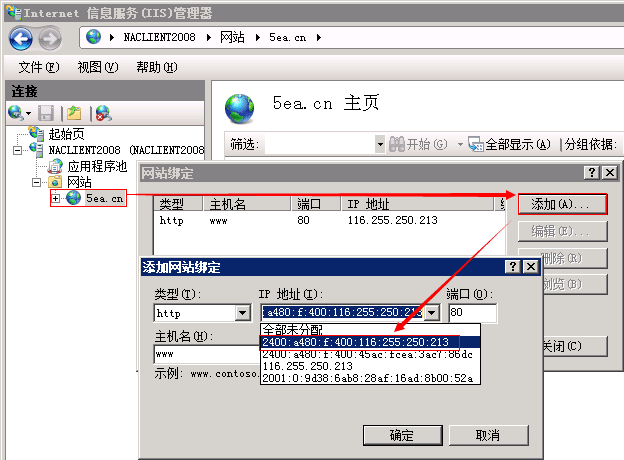
Task: Click the disconnect icon in connections toolbar
Action: (103, 113)
